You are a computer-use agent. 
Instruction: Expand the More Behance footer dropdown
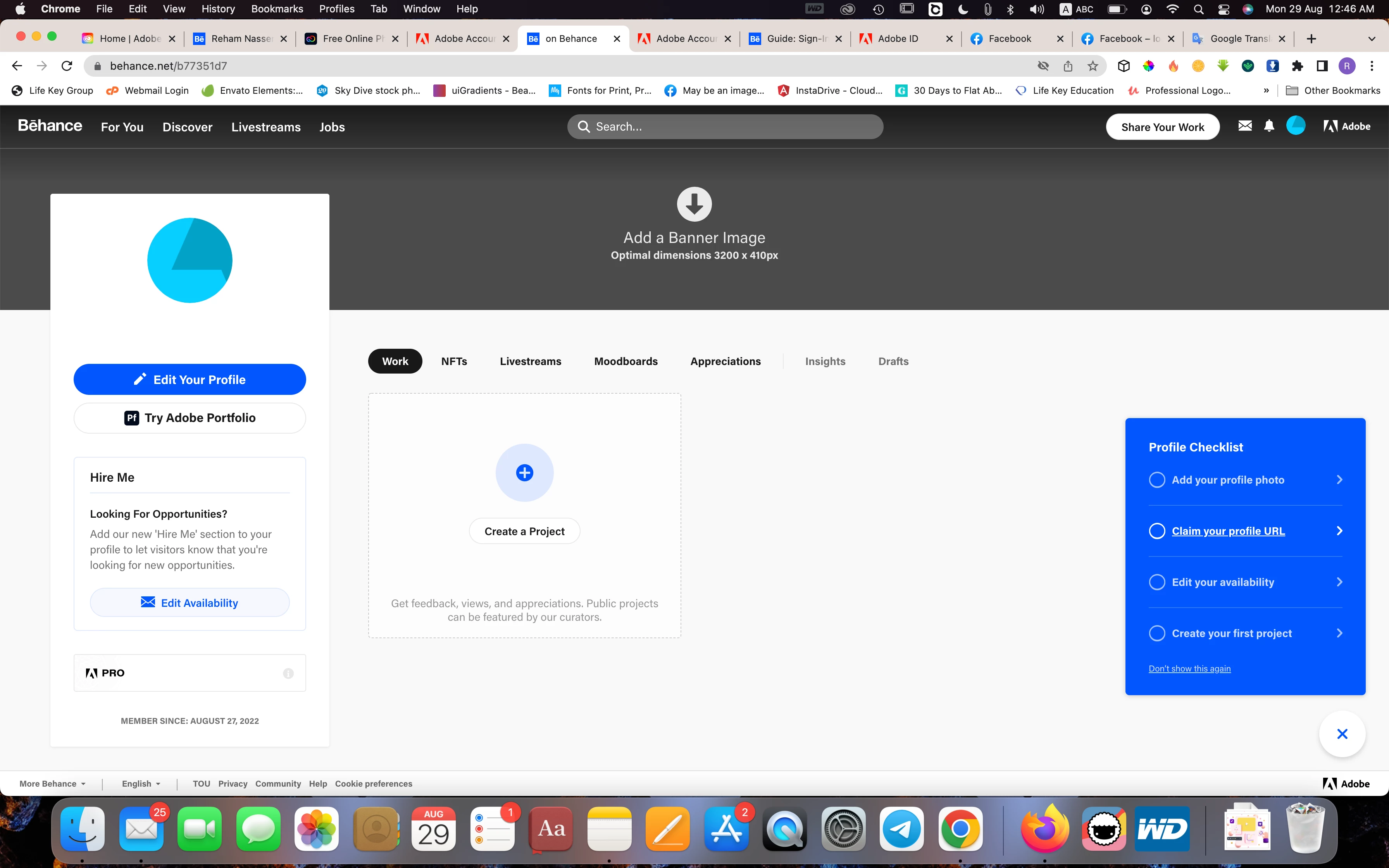pyautogui.click(x=52, y=784)
